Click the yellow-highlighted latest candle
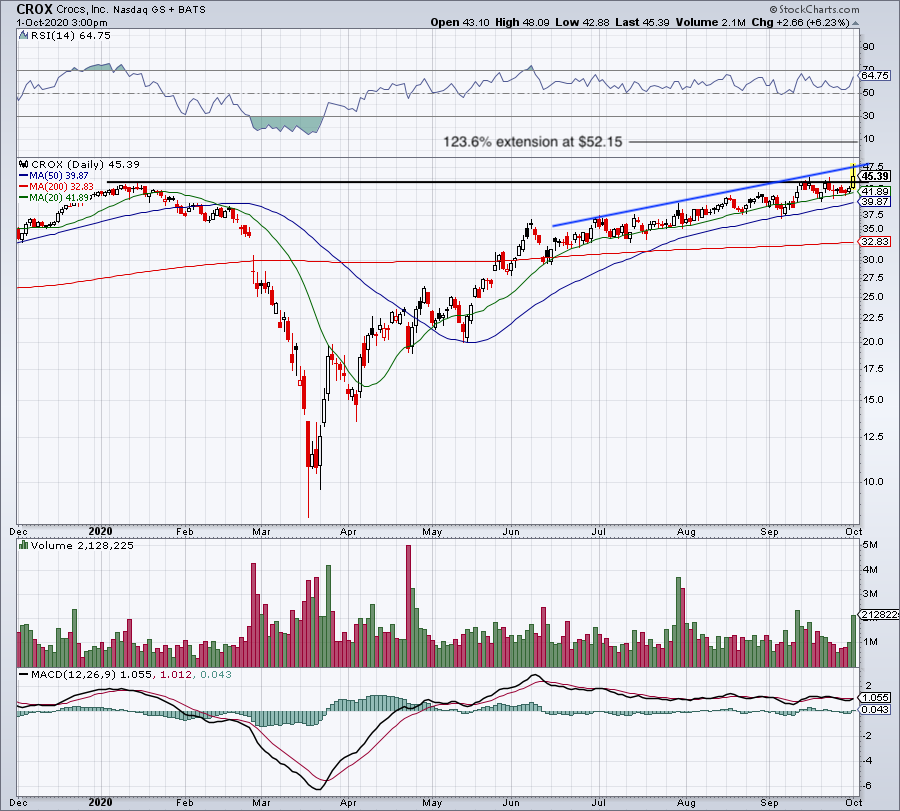Image resolution: width=900 pixels, height=811 pixels. point(854,177)
